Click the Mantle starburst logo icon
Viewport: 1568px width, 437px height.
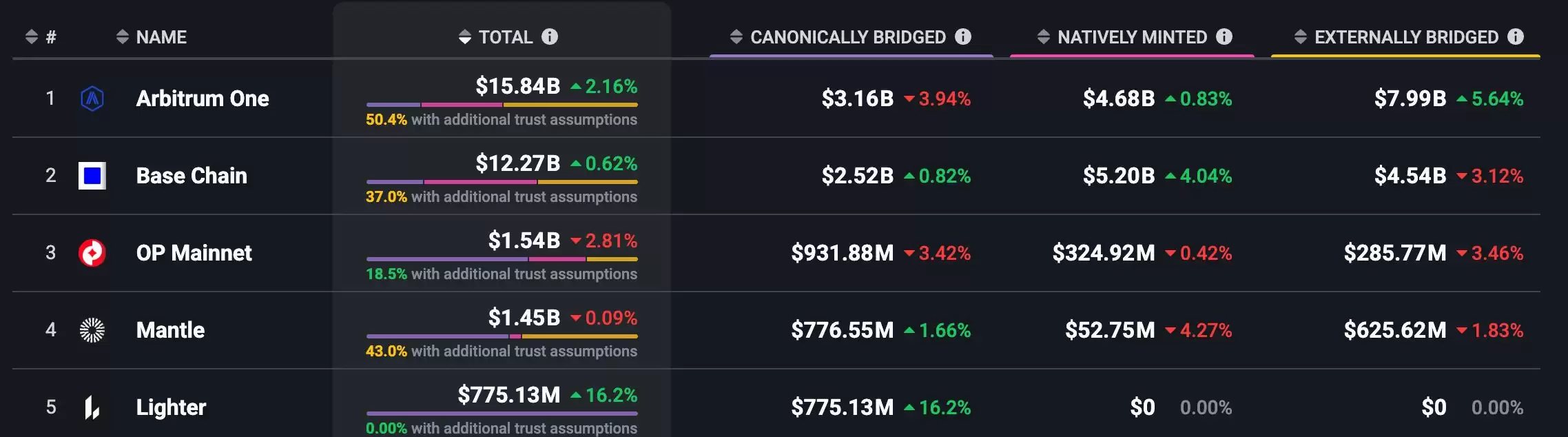pyautogui.click(x=92, y=330)
